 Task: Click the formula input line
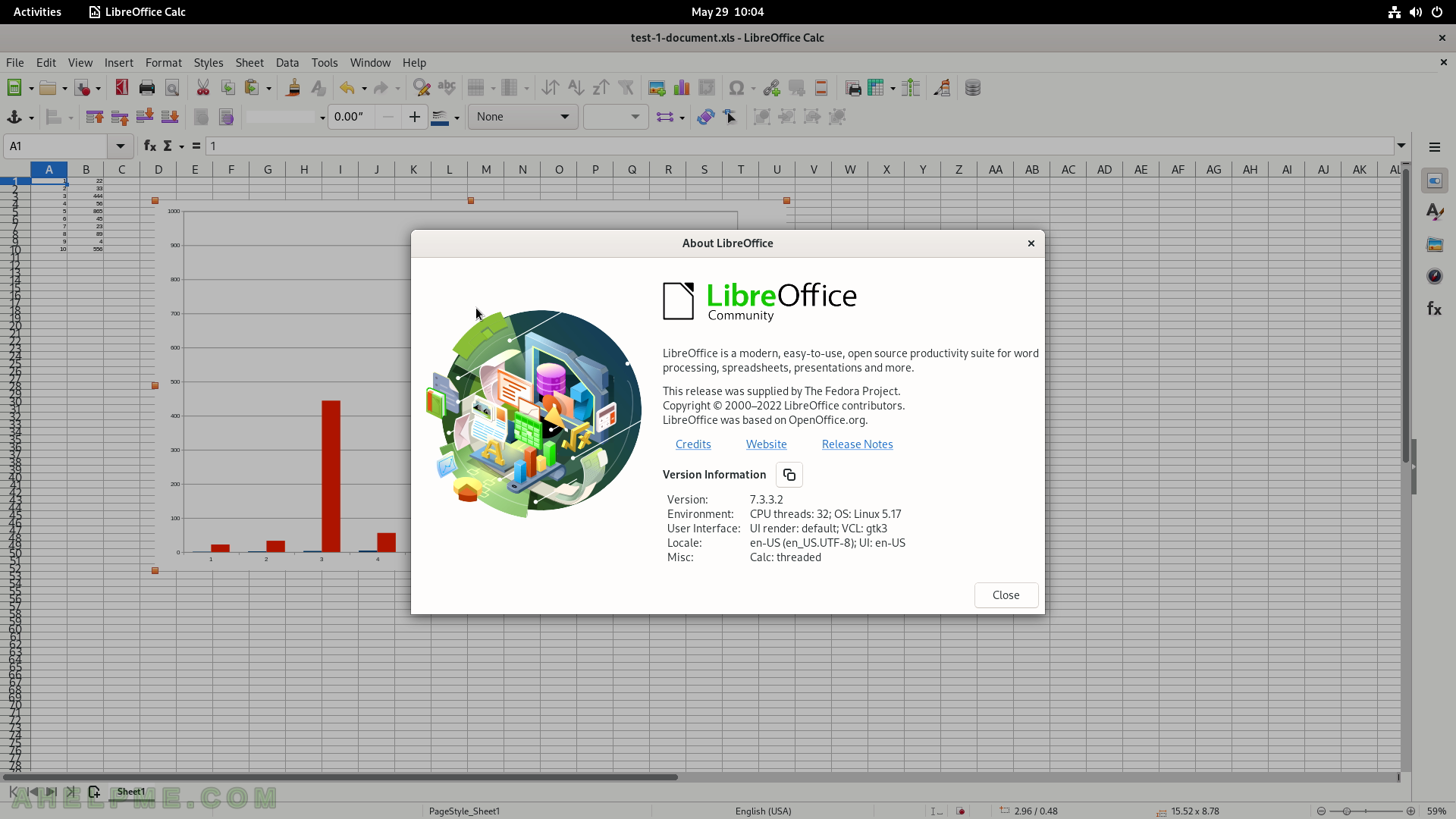pos(799,146)
